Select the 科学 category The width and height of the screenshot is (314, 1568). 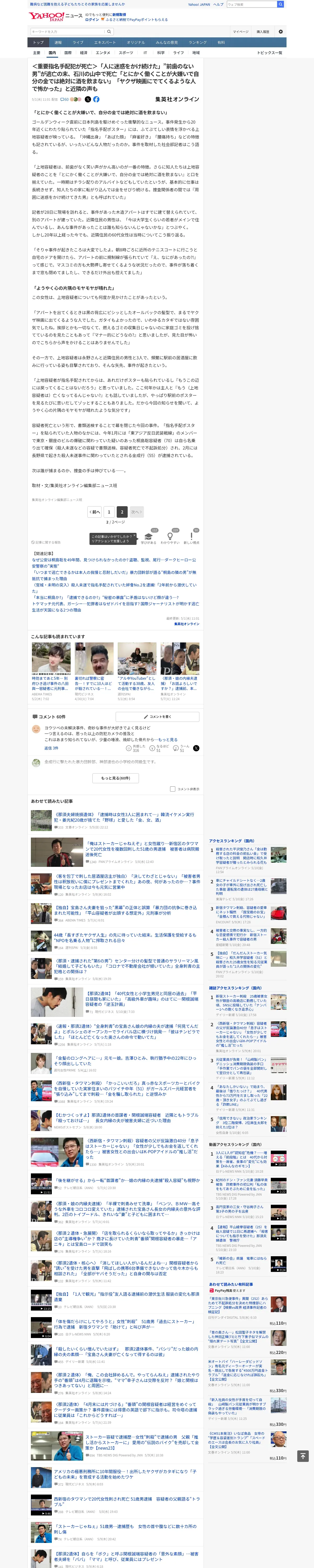pos(161,53)
